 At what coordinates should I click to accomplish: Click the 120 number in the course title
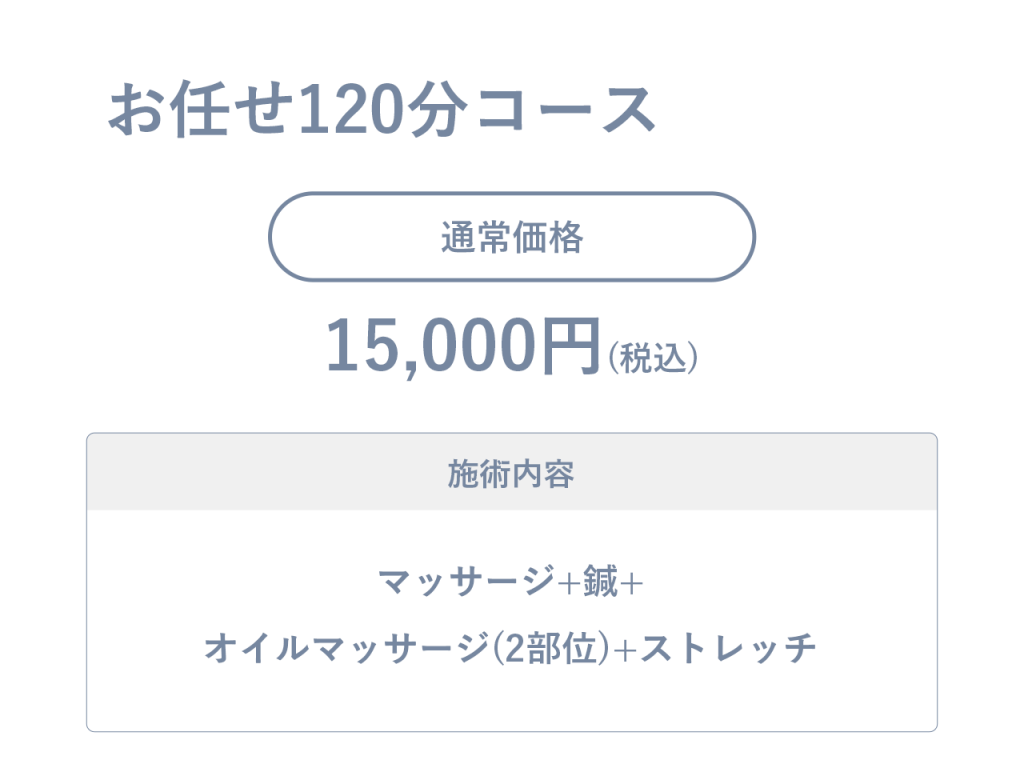tap(347, 109)
